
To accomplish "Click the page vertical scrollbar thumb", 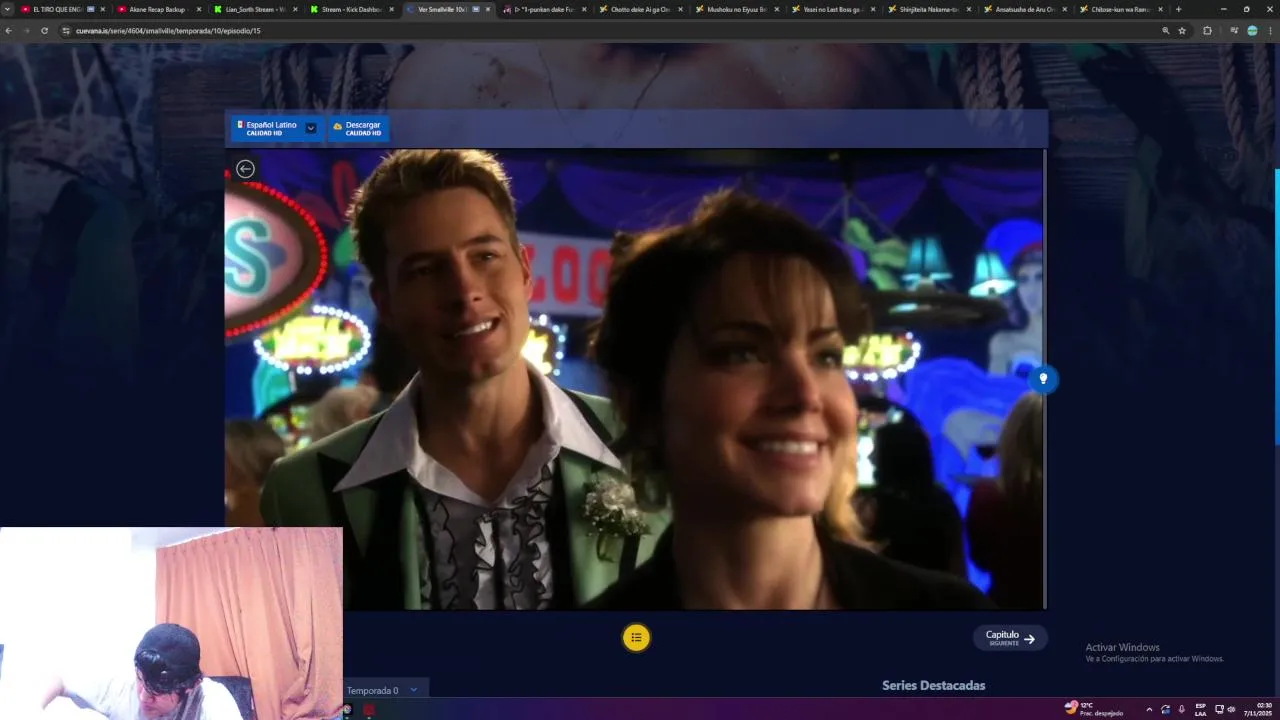I will point(1276,306).
